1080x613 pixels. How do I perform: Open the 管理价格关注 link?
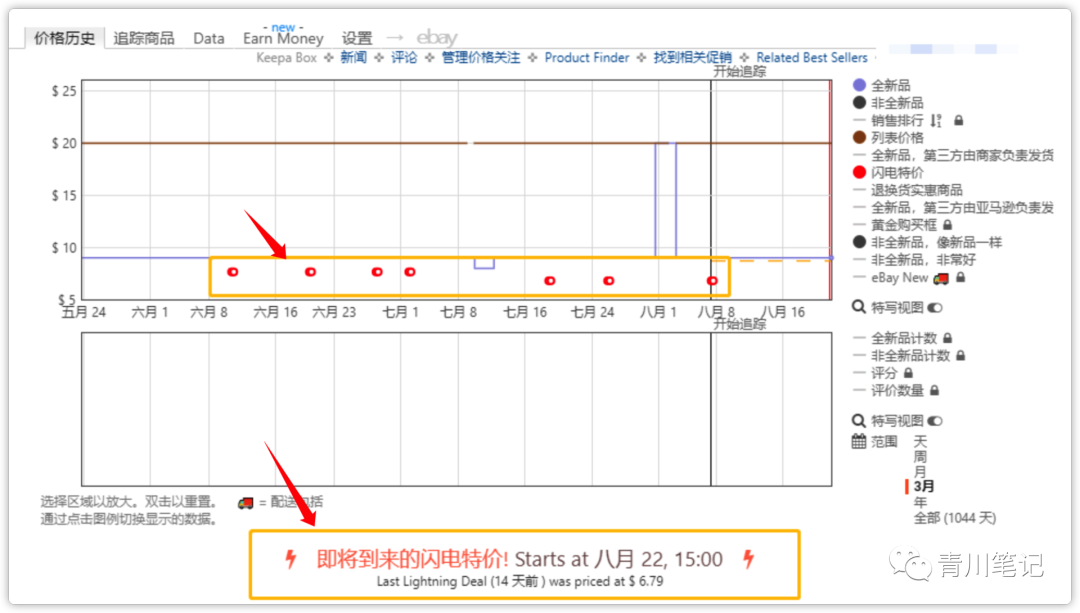(481, 58)
